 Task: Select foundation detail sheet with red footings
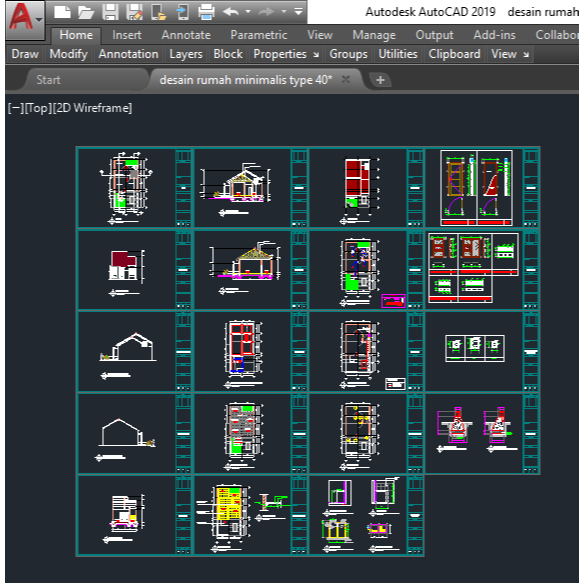(x=482, y=434)
